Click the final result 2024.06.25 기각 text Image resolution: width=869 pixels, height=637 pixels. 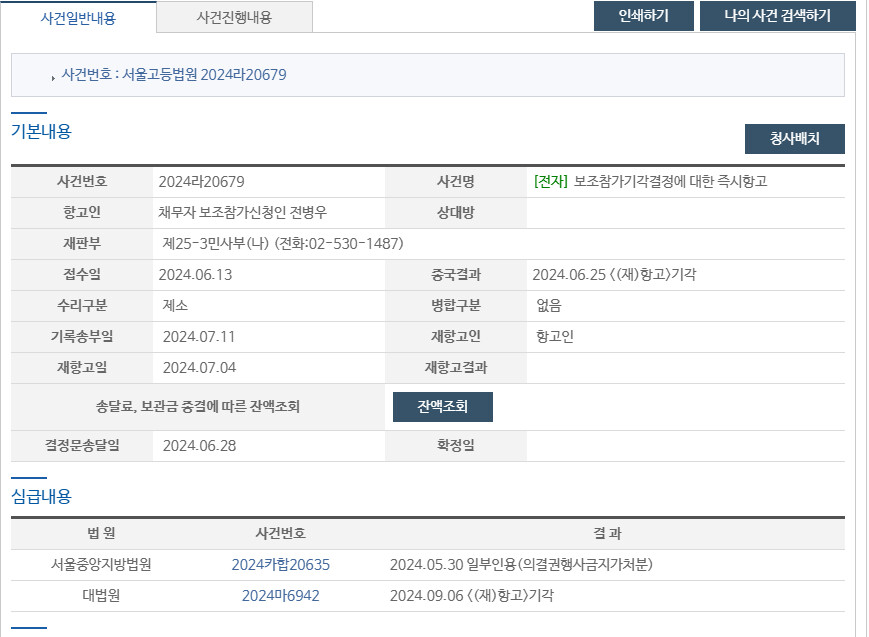click(614, 274)
